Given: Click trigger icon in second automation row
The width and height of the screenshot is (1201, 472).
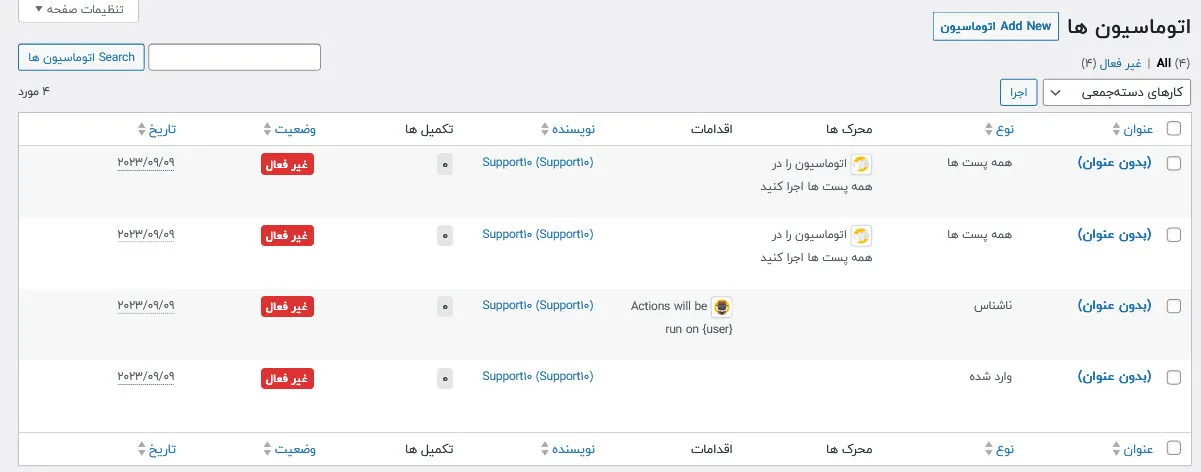Looking at the screenshot, I should coord(861,236).
